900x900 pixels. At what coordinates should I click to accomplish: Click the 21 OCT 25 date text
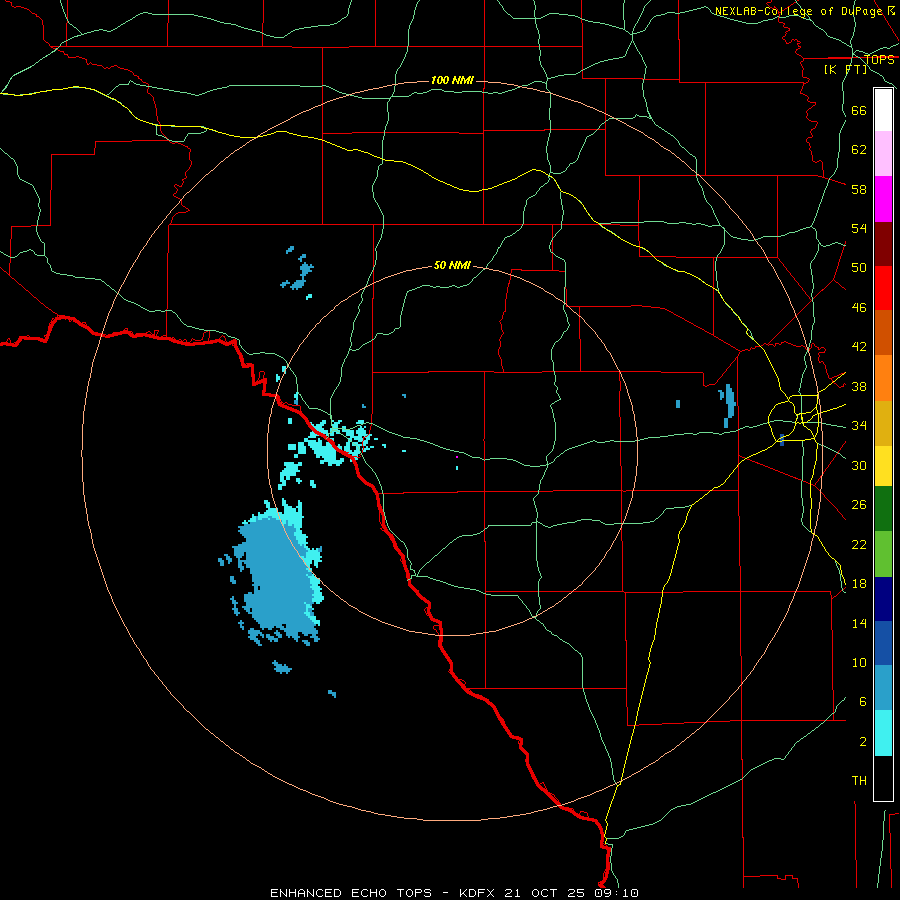[x=544, y=893]
